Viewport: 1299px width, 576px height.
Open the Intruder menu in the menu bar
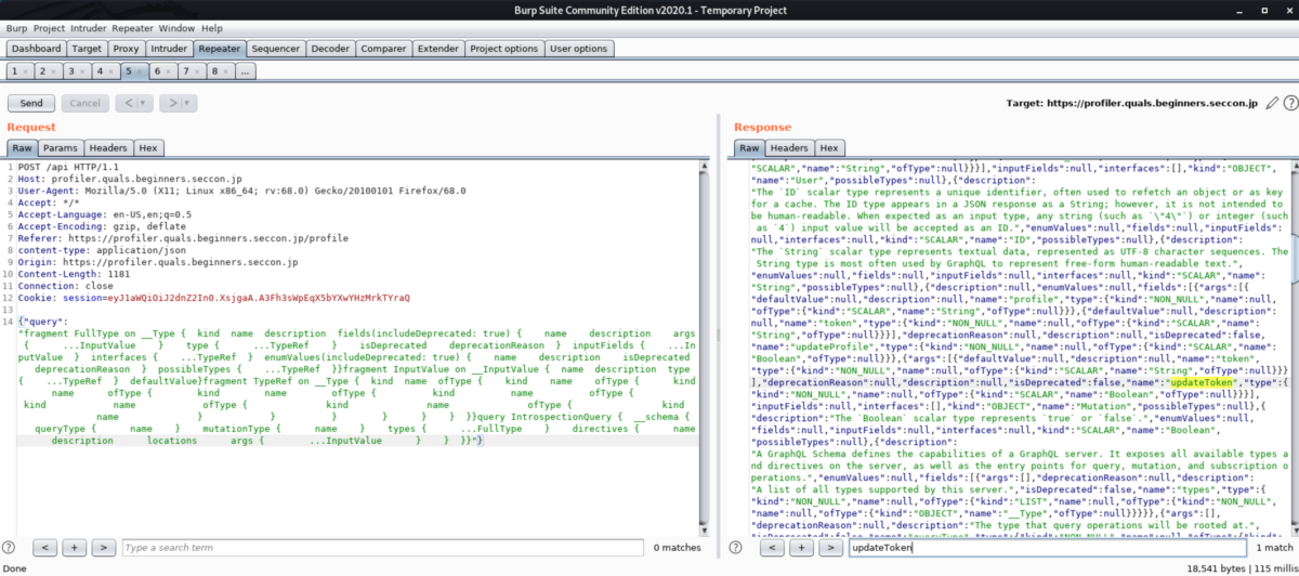[88, 29]
